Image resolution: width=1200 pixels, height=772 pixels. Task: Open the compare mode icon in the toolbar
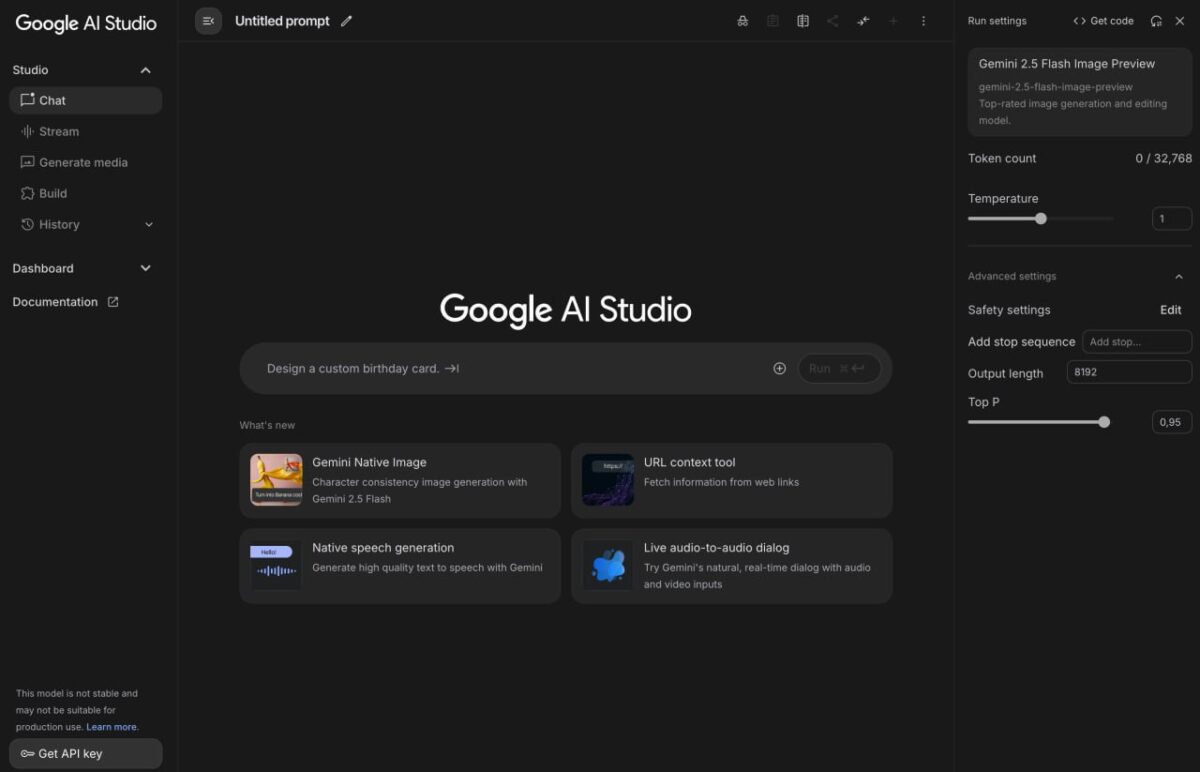803,20
